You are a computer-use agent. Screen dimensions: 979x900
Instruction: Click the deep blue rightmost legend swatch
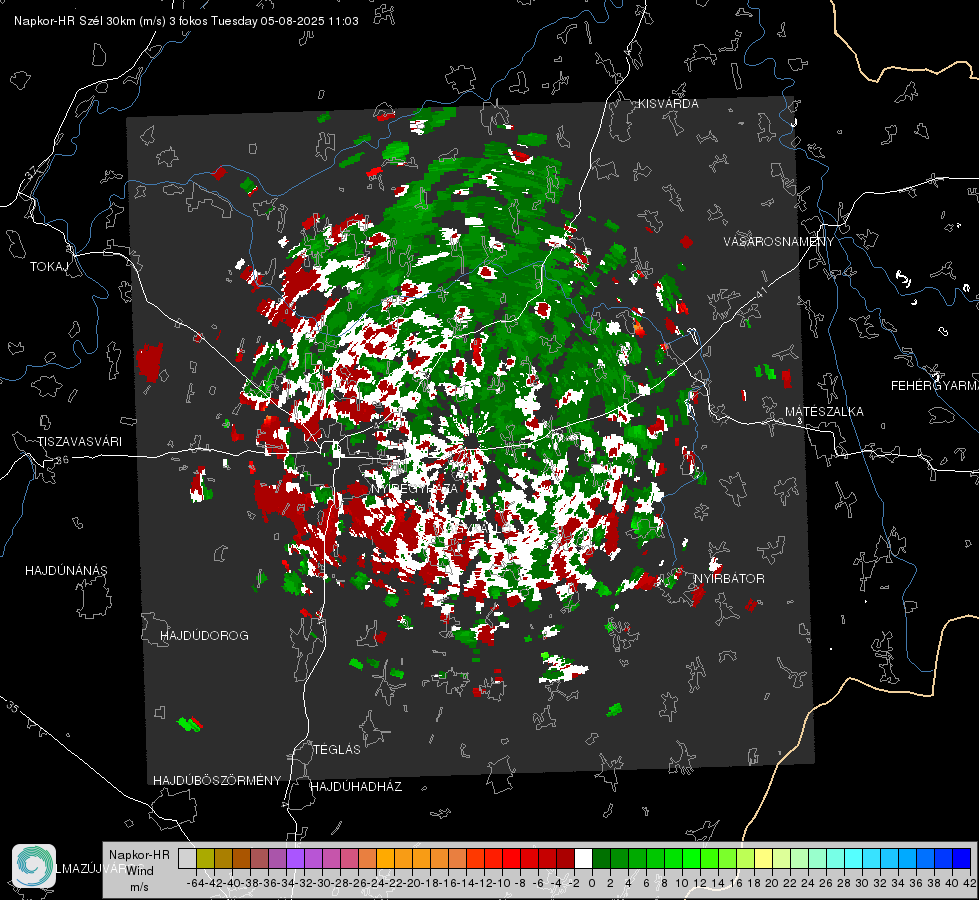(x=962, y=858)
